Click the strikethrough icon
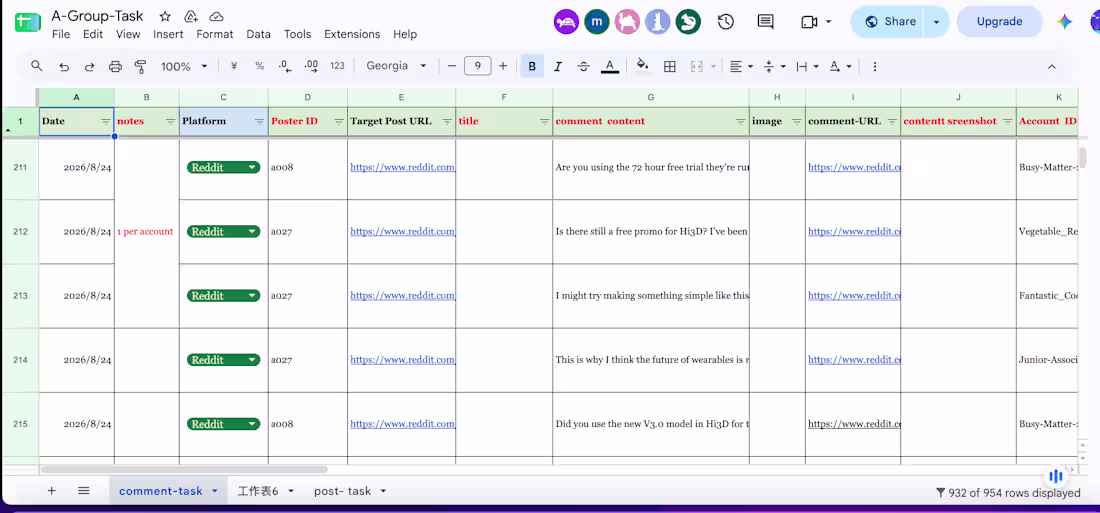Screen dimensions: 1100x513 583,67
